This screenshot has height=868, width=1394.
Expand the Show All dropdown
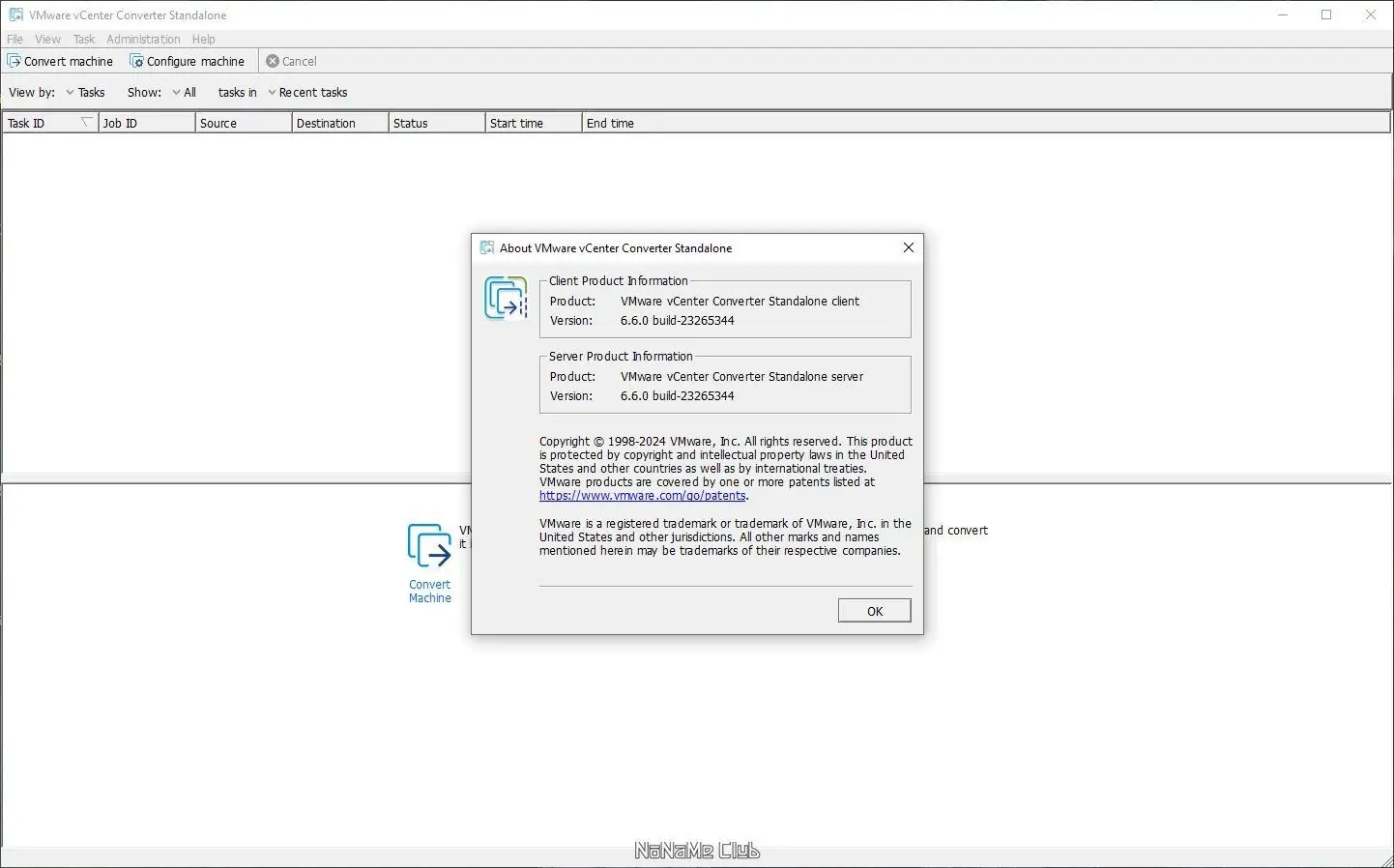pyautogui.click(x=184, y=92)
